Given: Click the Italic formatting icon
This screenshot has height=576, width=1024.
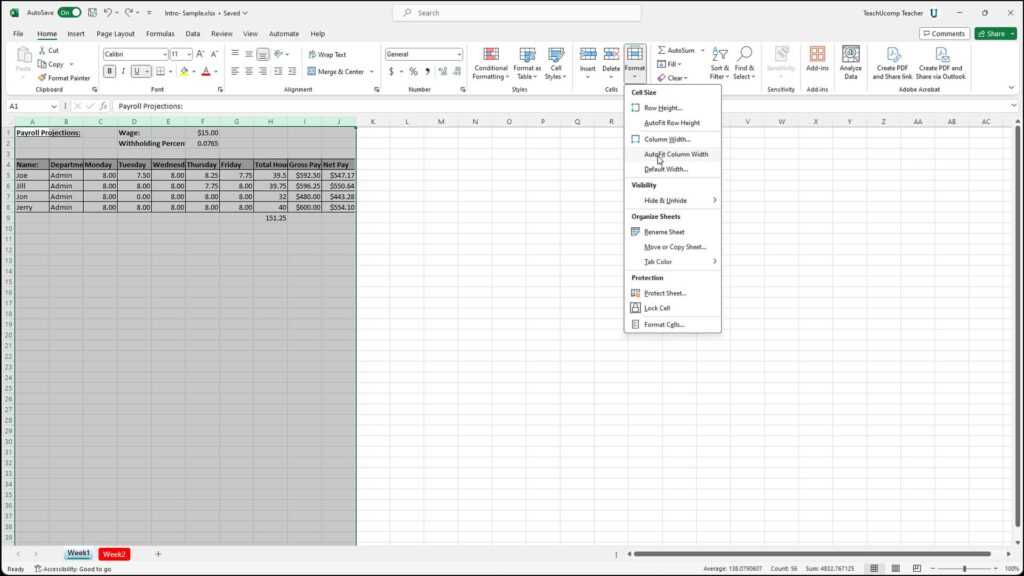Looking at the screenshot, I should pyautogui.click(x=123, y=71).
